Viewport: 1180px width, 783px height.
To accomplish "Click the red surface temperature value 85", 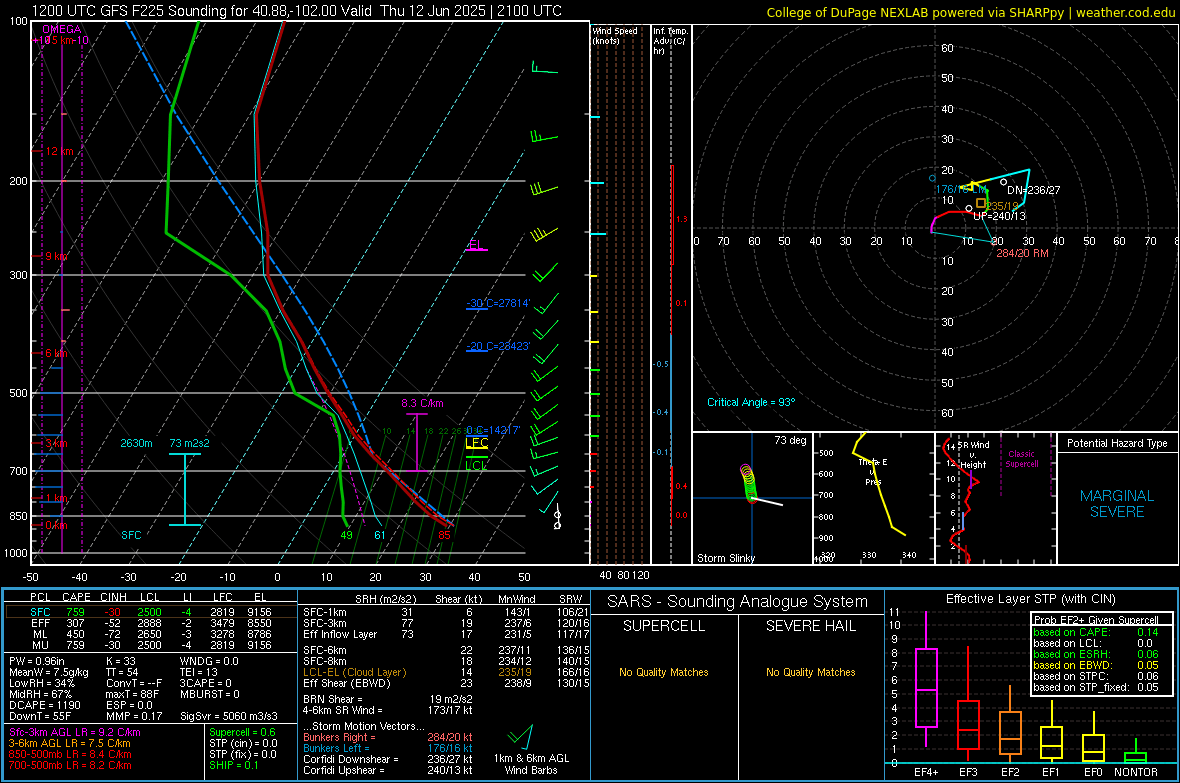I will pyautogui.click(x=444, y=535).
